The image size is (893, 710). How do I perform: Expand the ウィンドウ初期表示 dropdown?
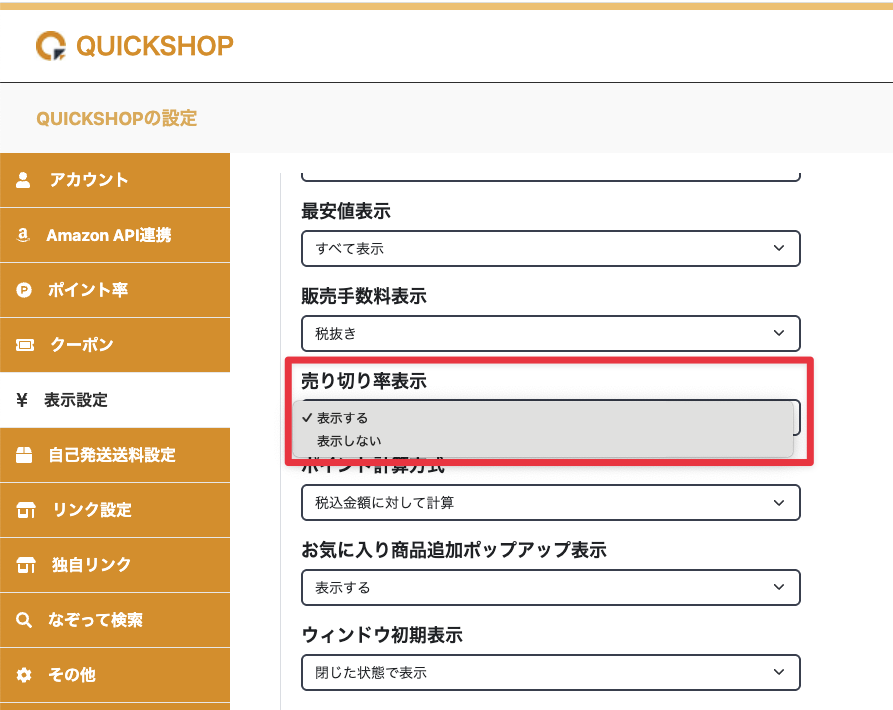[550, 672]
